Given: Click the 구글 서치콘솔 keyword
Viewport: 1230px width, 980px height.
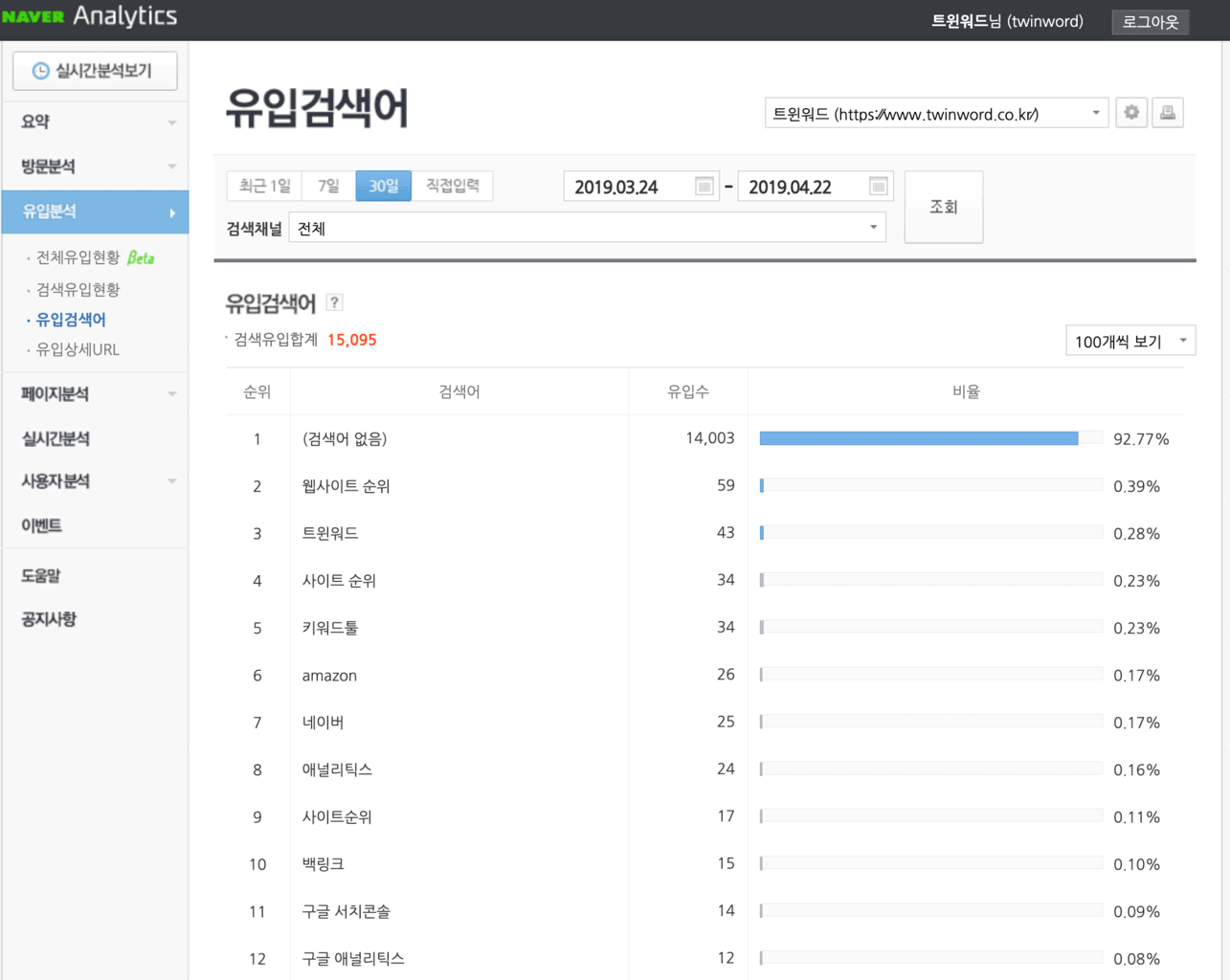Looking at the screenshot, I should point(346,912).
